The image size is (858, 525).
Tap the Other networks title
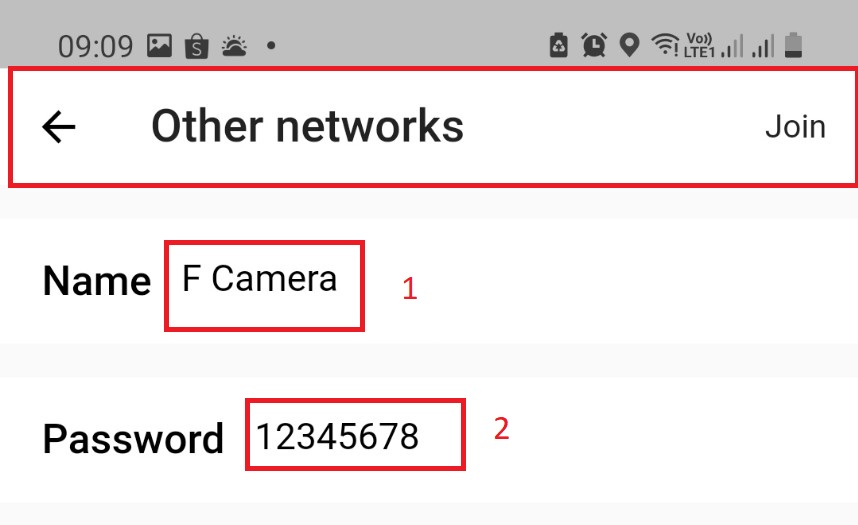[308, 126]
